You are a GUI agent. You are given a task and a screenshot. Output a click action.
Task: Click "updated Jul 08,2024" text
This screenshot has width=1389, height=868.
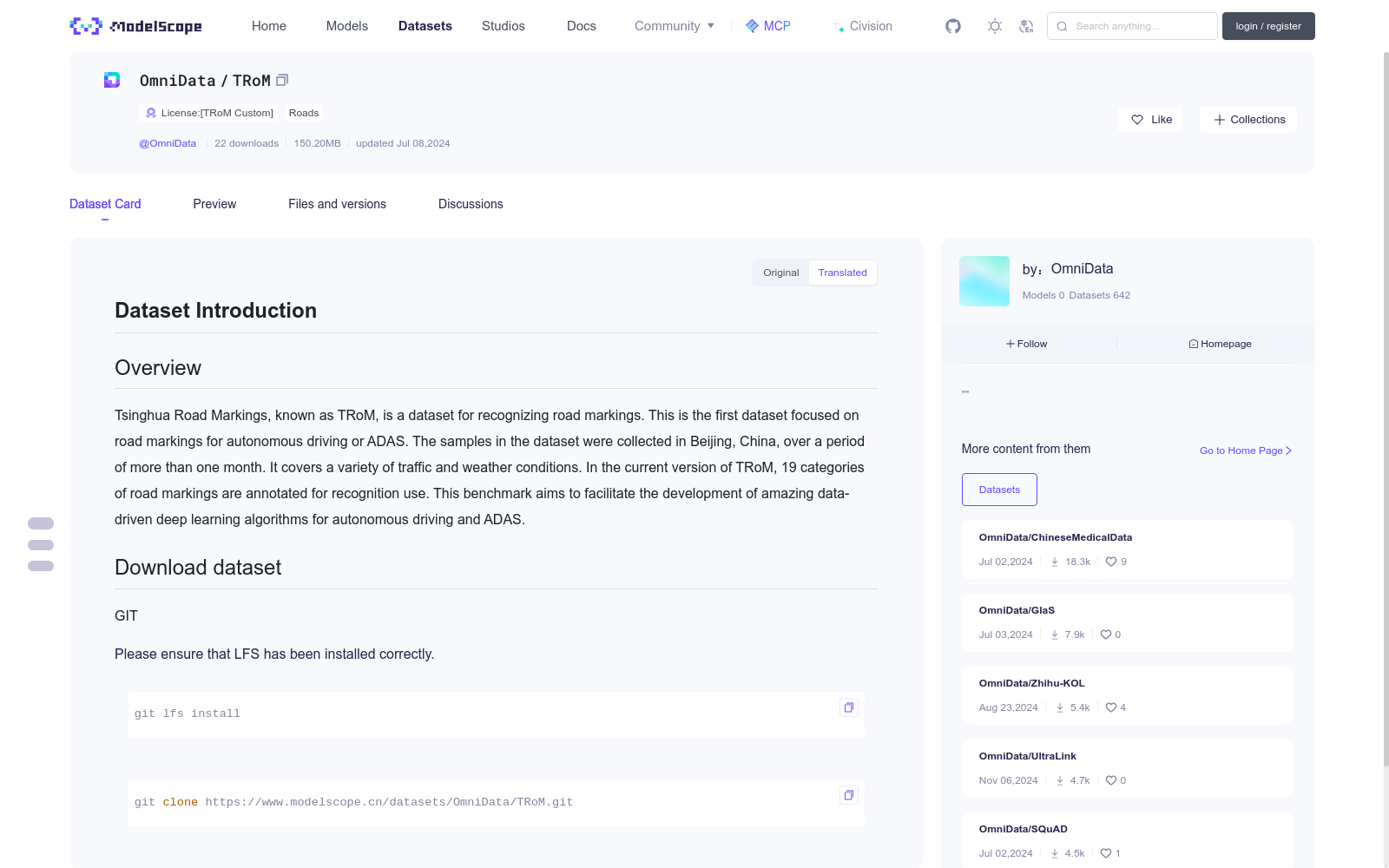pos(403,143)
